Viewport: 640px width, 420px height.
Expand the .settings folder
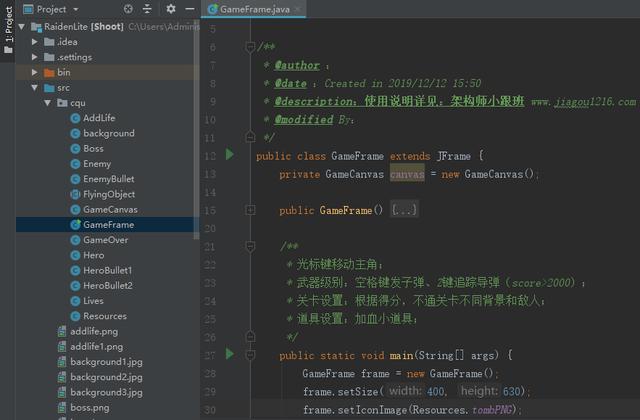35,57
